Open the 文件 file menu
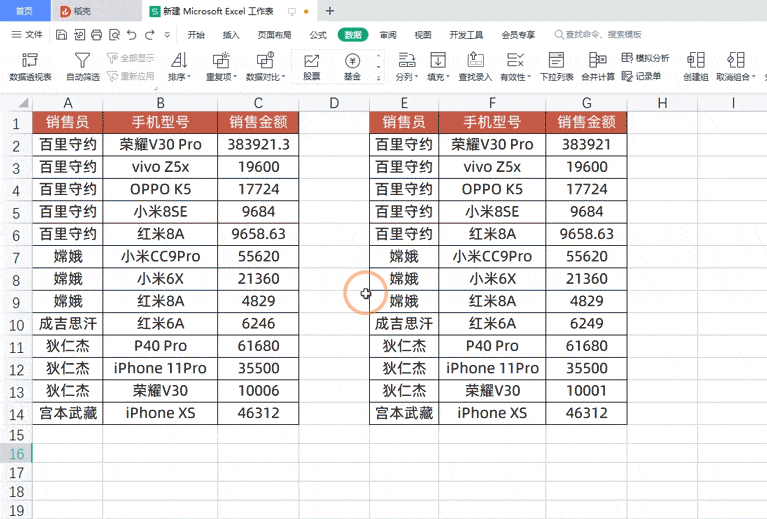 (27, 35)
